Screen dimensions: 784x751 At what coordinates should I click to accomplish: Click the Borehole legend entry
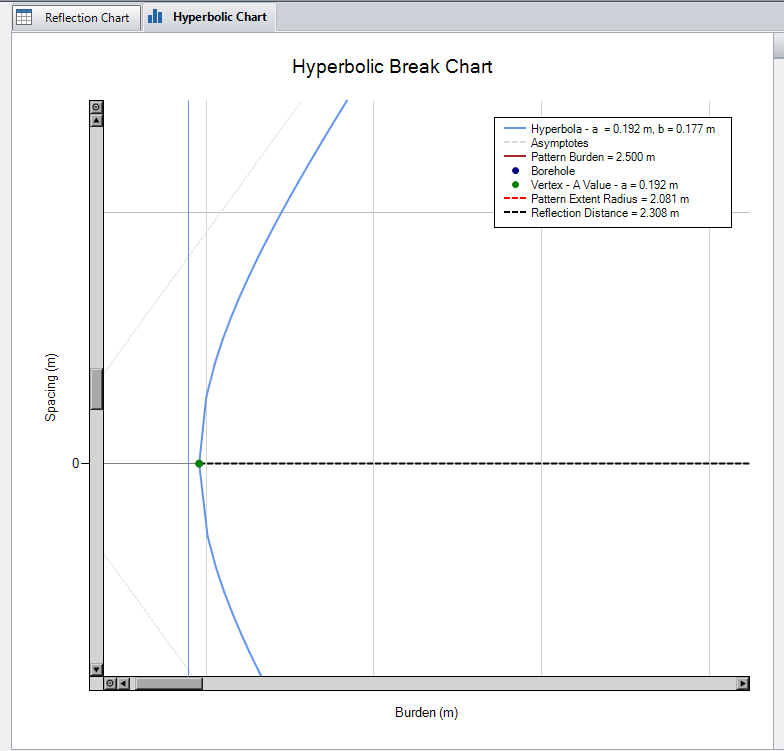click(542, 171)
